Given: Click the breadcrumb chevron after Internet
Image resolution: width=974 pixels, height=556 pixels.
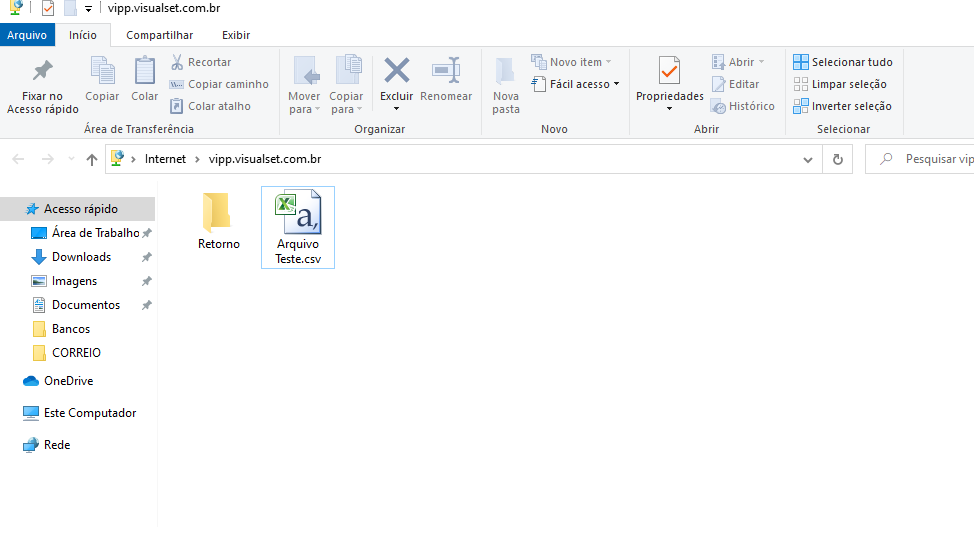Looking at the screenshot, I should pyautogui.click(x=197, y=160).
